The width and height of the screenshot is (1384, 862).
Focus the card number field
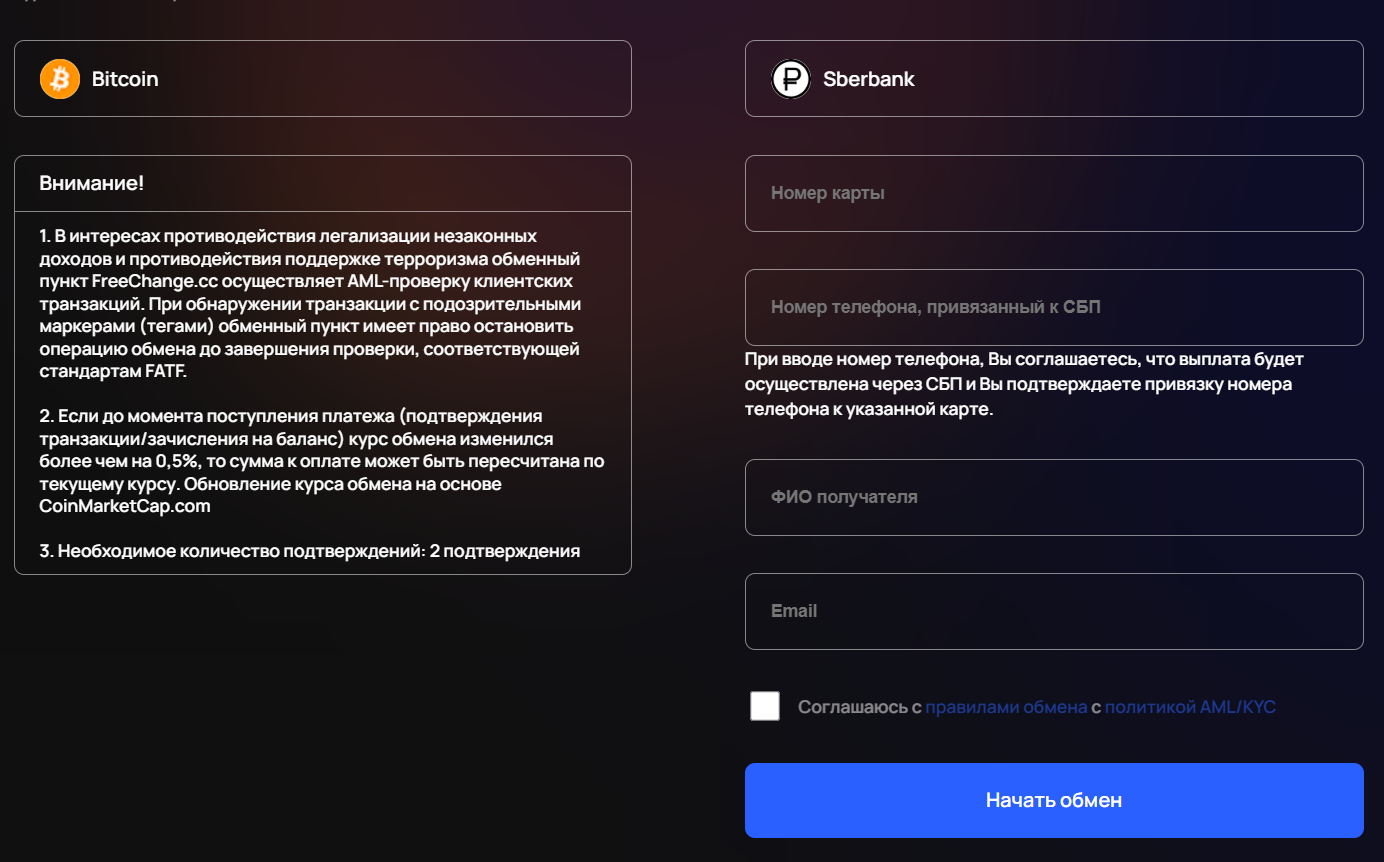1053,193
